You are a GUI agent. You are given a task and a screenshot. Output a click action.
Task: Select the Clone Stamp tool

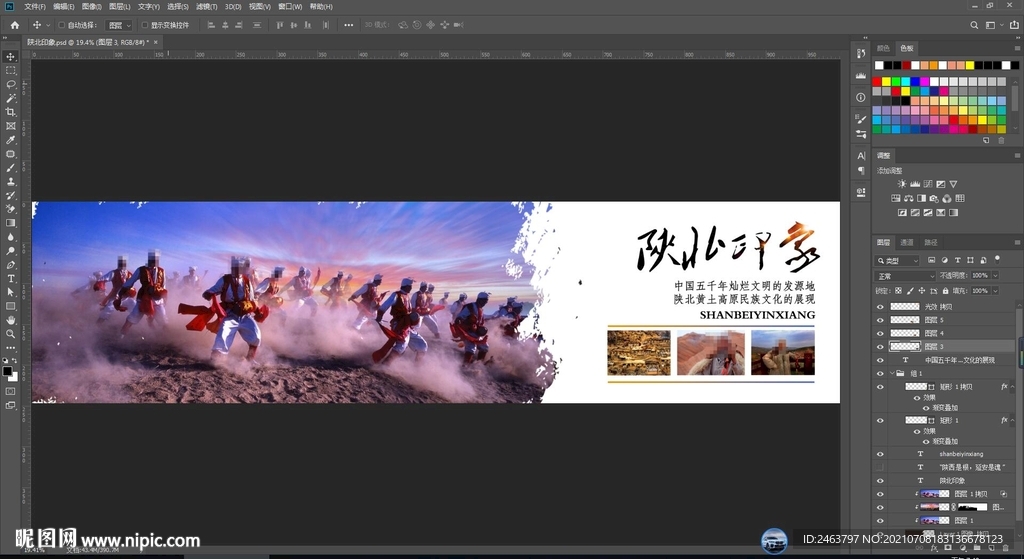tap(10, 182)
